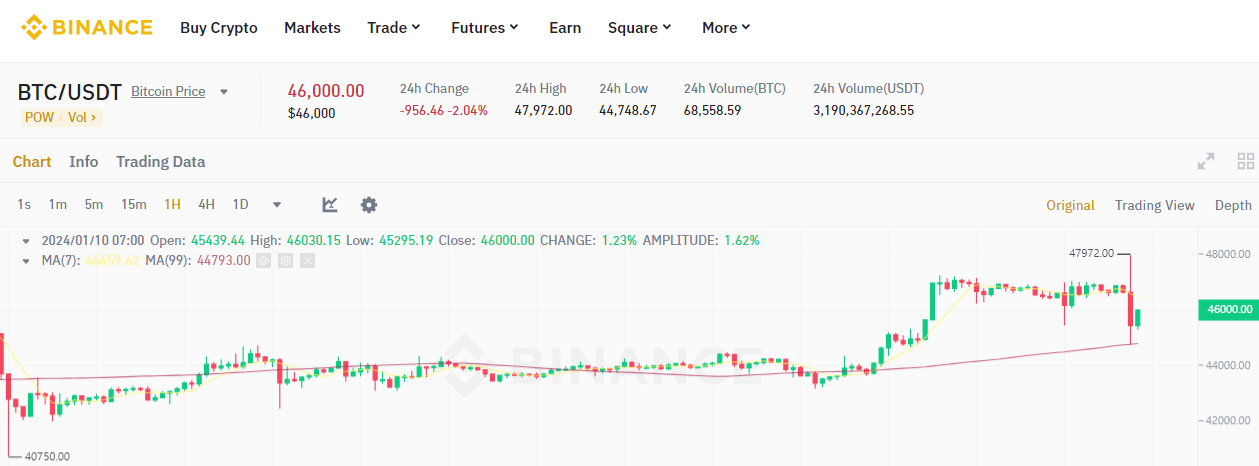Open MA indicator settings gear
1259x466 pixels.
(x=285, y=261)
